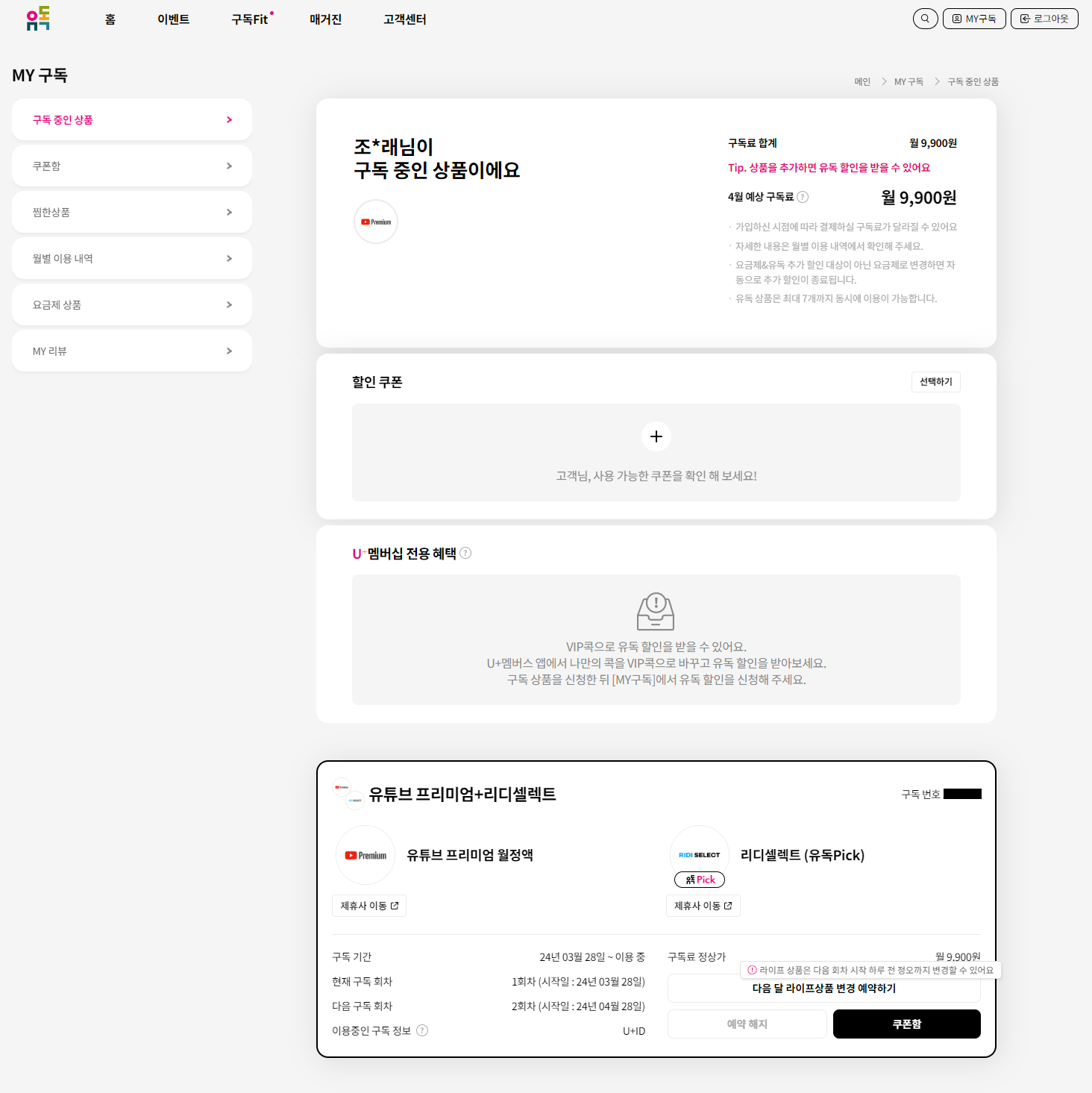
Task: Click the chevron on 쿠폰함 row
Action: pyautogui.click(x=229, y=166)
